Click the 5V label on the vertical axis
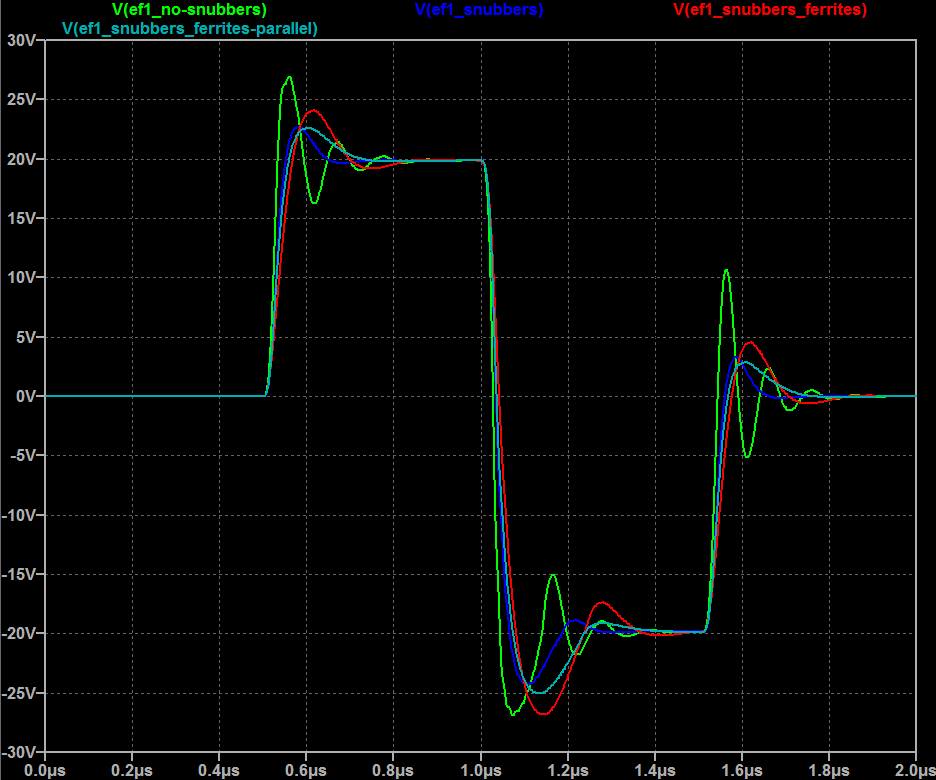This screenshot has width=936, height=780. pyautogui.click(x=26, y=337)
